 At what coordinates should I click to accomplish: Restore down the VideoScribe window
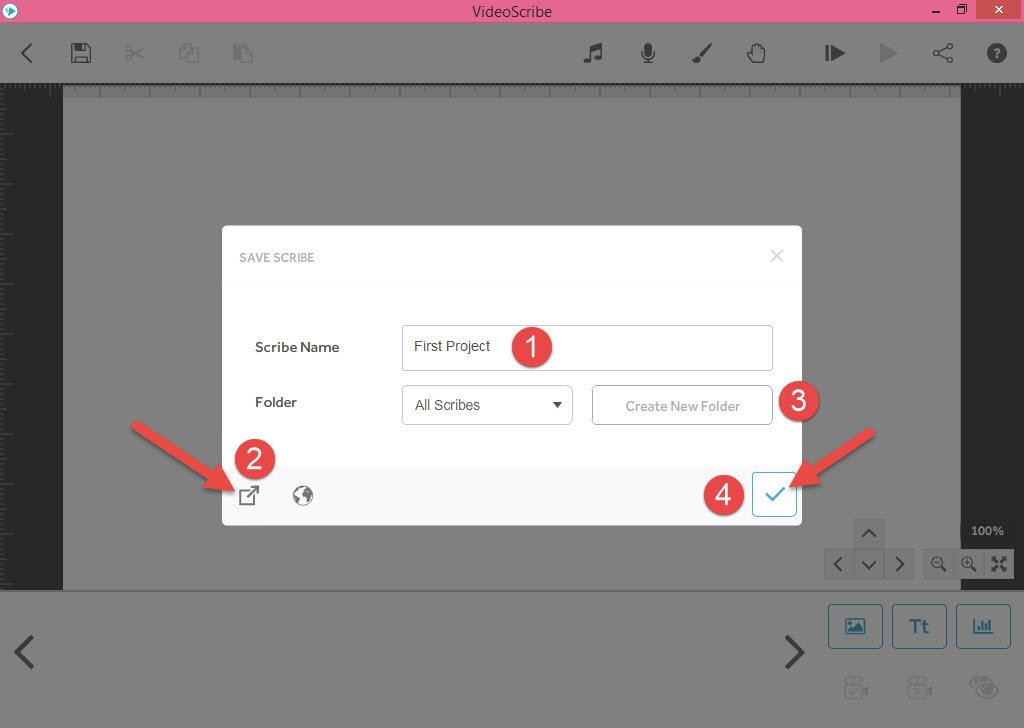click(962, 10)
